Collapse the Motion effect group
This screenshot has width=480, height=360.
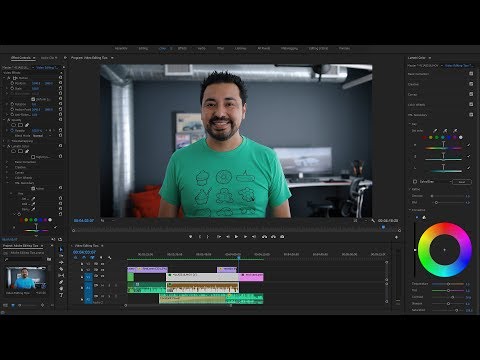[5, 78]
